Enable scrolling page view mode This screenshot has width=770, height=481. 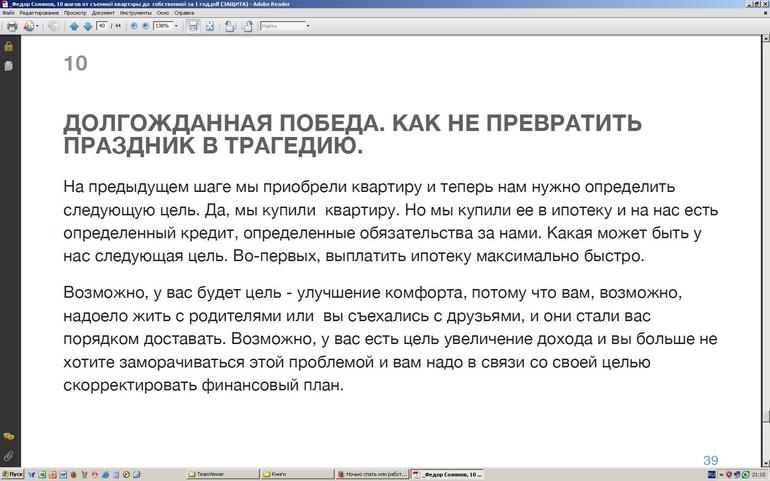tap(193, 26)
